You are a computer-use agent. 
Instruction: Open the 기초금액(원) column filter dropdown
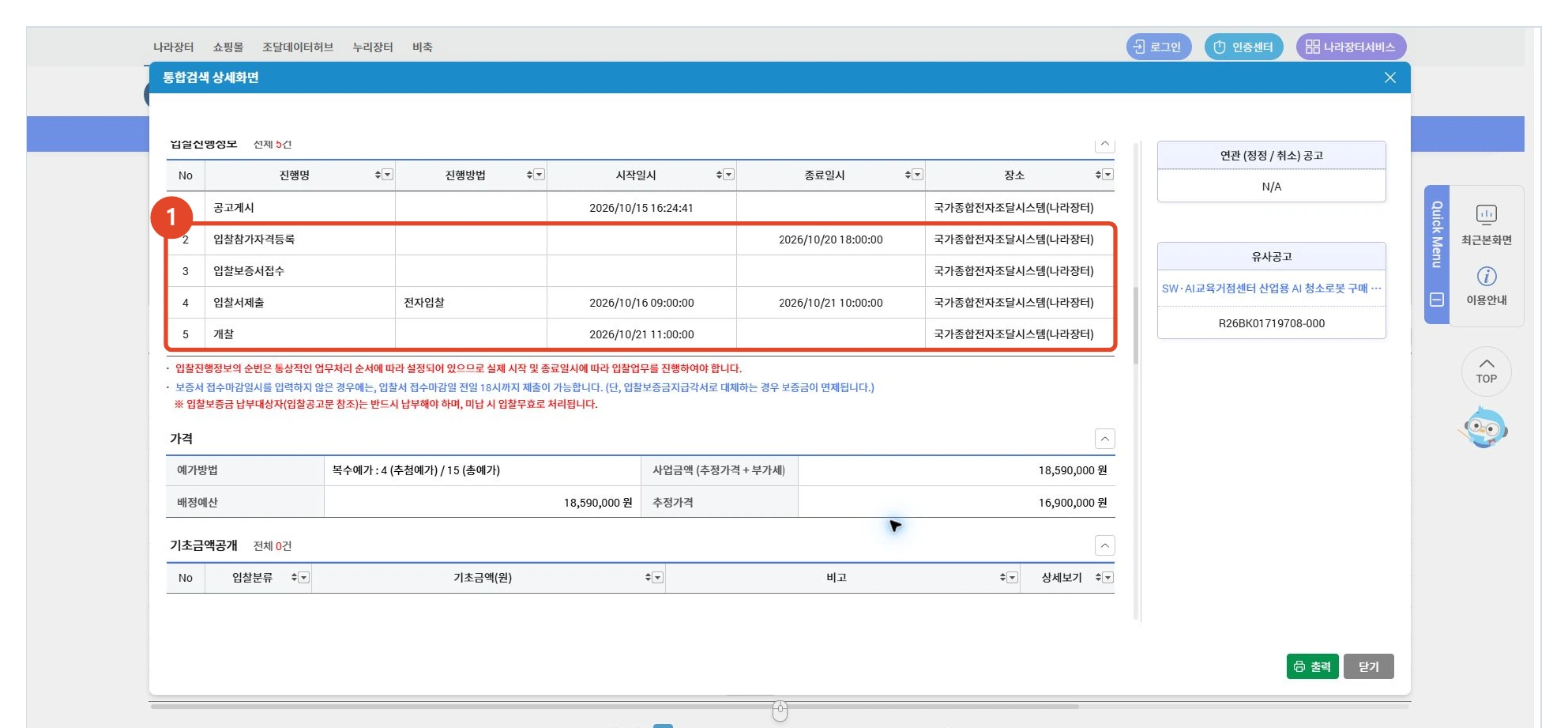(x=657, y=578)
